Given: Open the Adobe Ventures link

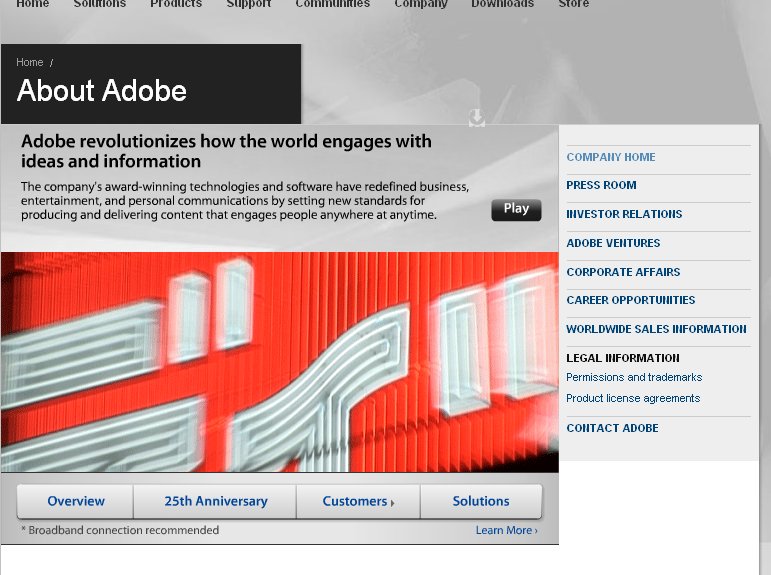Looking at the screenshot, I should click(x=613, y=243).
